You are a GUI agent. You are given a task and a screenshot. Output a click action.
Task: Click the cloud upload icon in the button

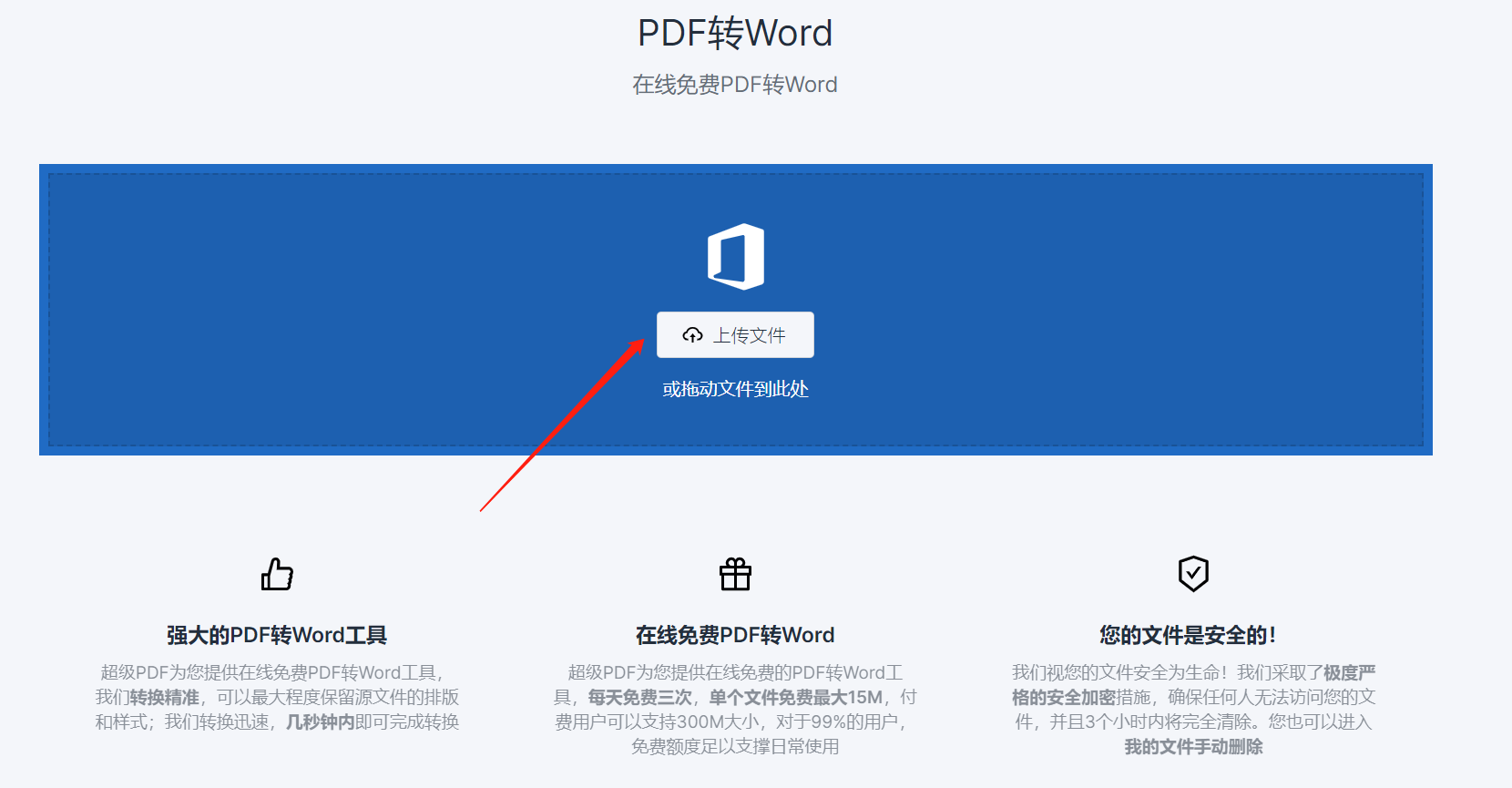click(692, 335)
